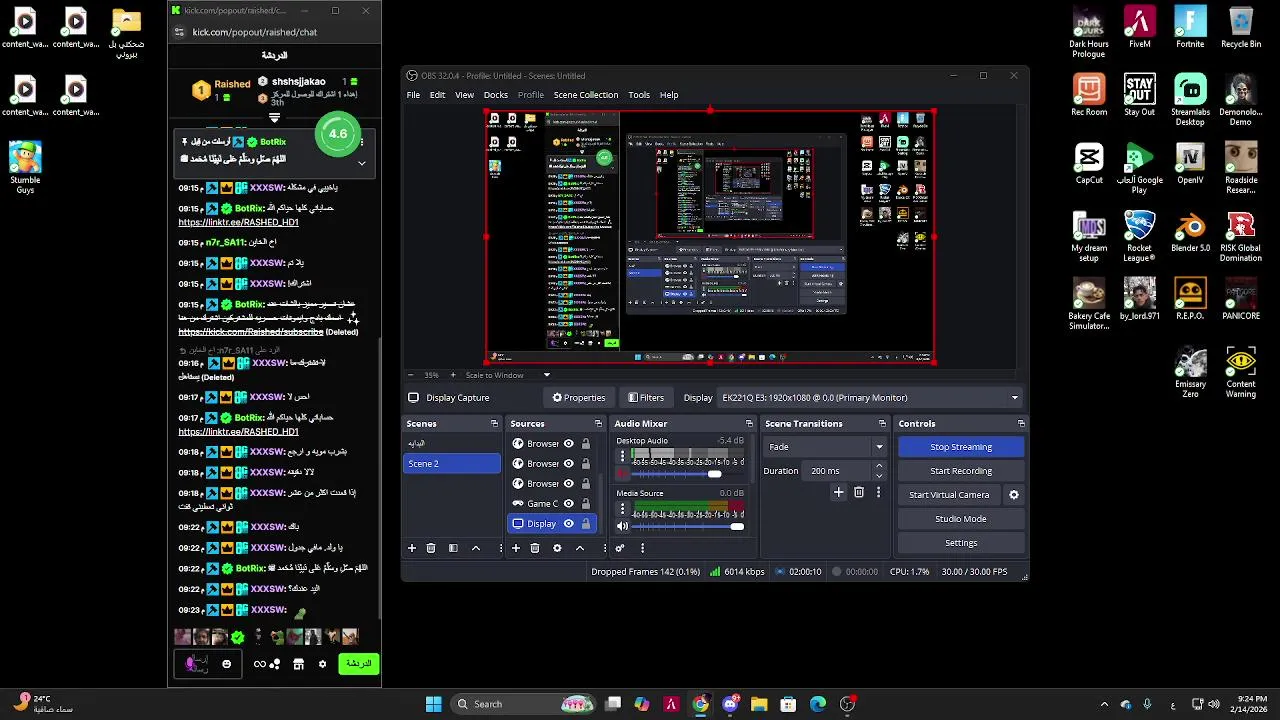The width and height of the screenshot is (1280, 720).
Task: Open advanced audio properties gears icon
Action: click(x=620, y=548)
